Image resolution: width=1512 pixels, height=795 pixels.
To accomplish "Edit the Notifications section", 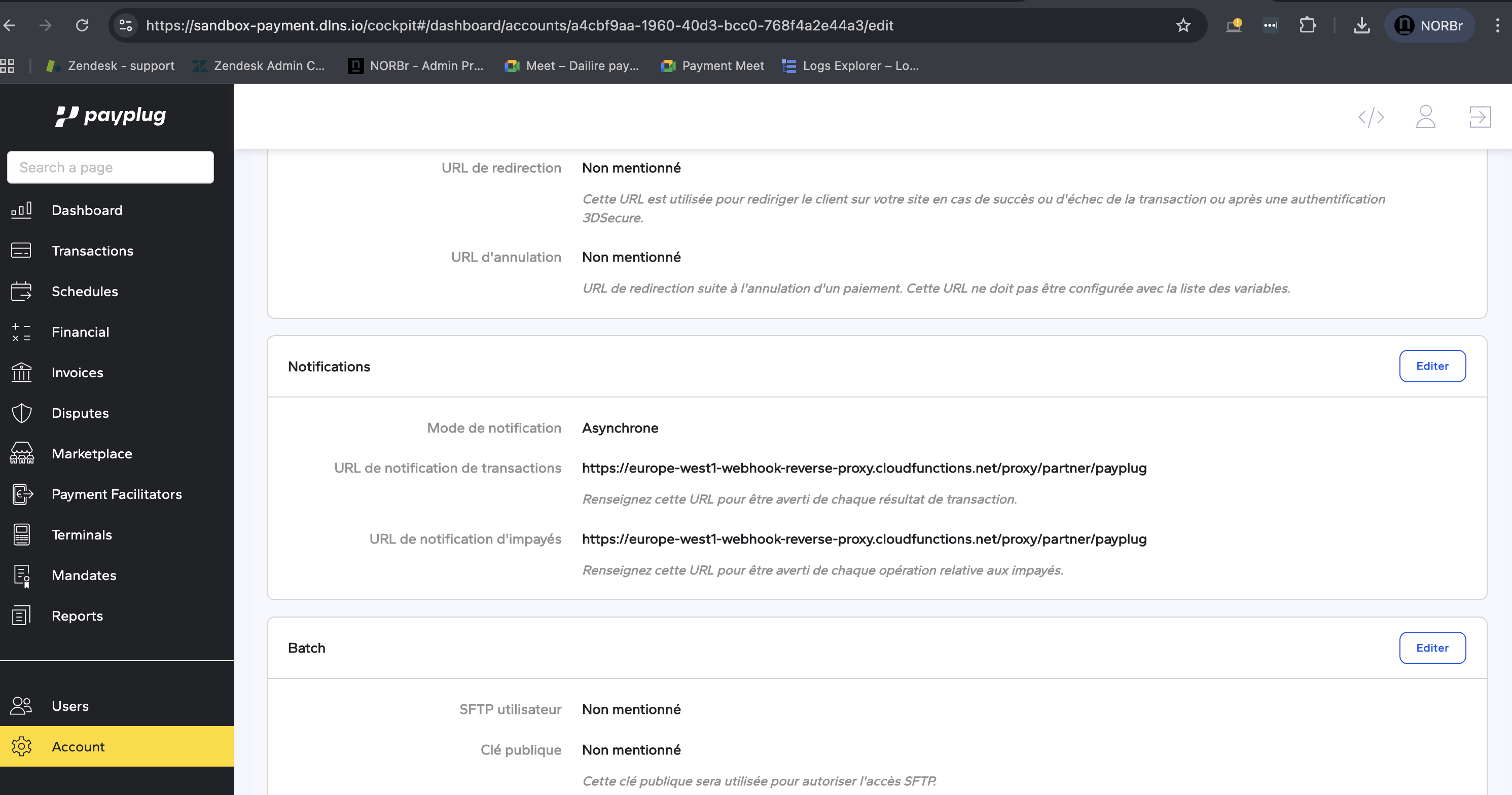I will tap(1431, 366).
